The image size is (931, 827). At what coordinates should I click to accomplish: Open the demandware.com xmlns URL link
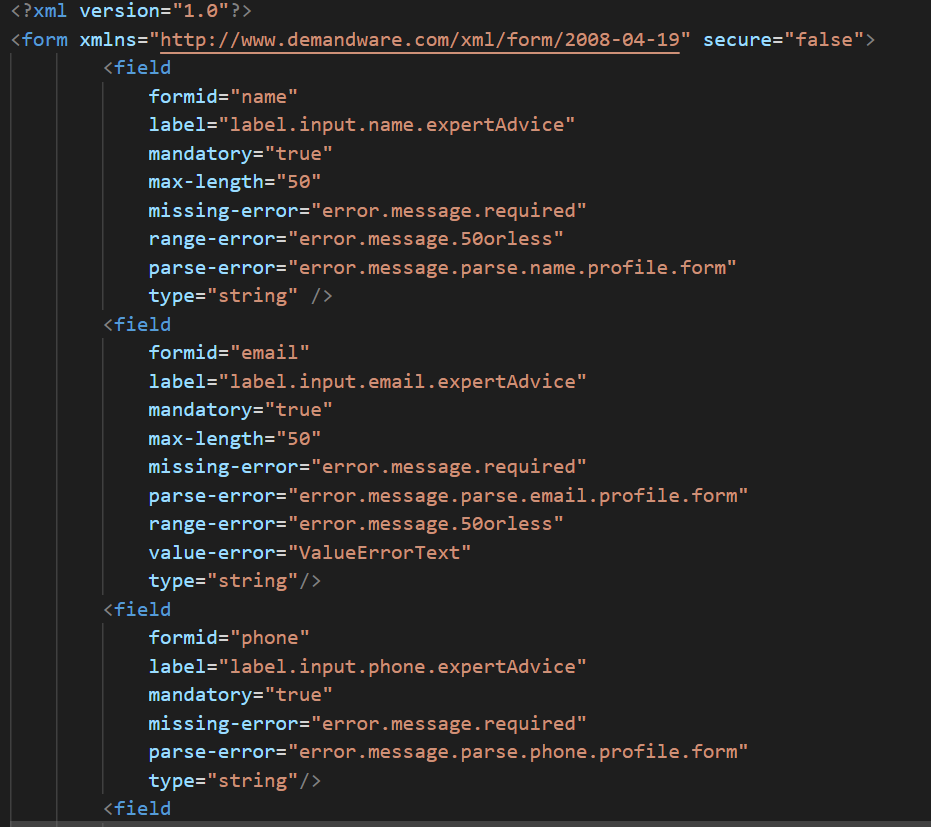pyautogui.click(x=420, y=40)
